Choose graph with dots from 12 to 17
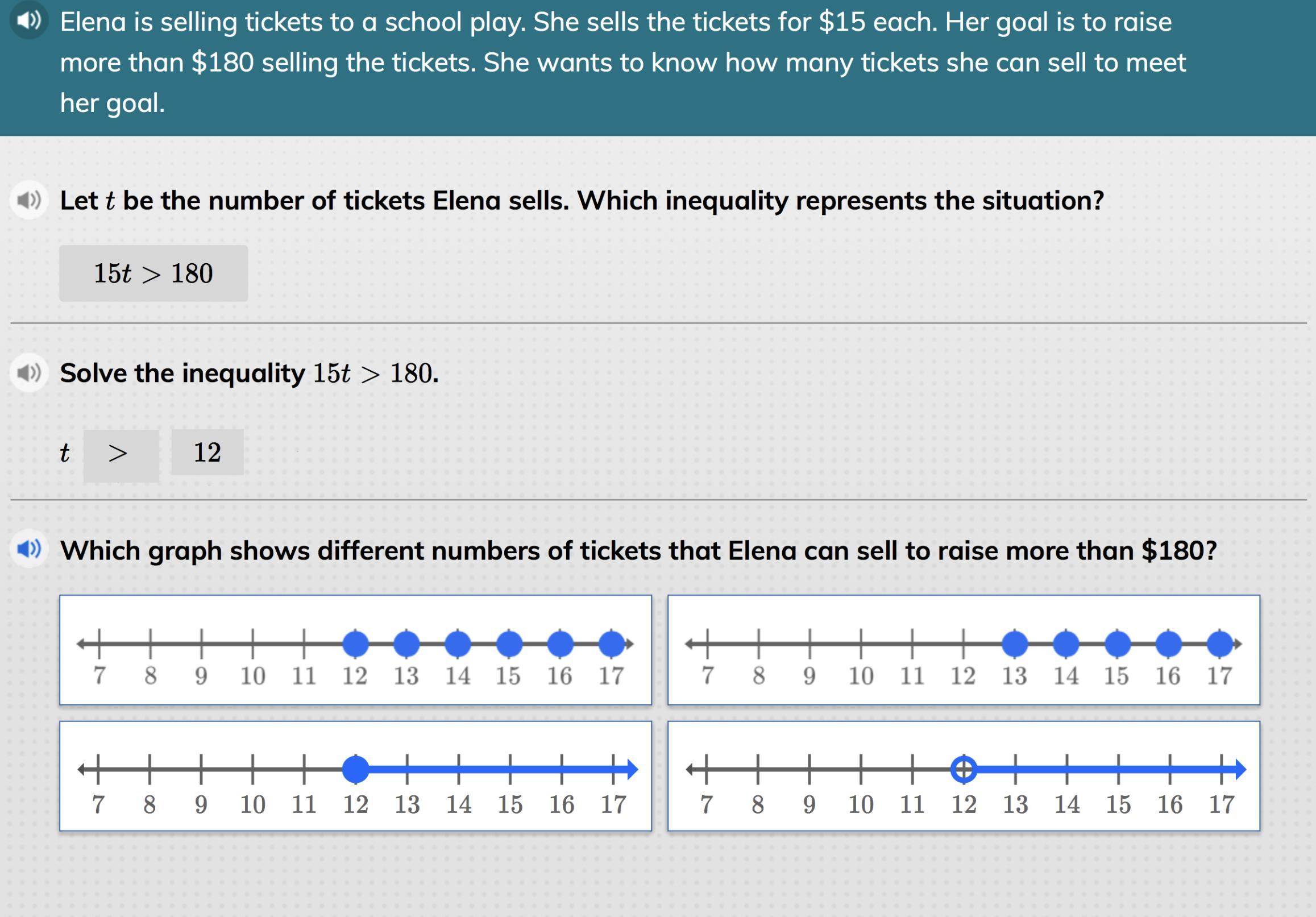Viewport: 1316px width, 917px height. click(355, 650)
